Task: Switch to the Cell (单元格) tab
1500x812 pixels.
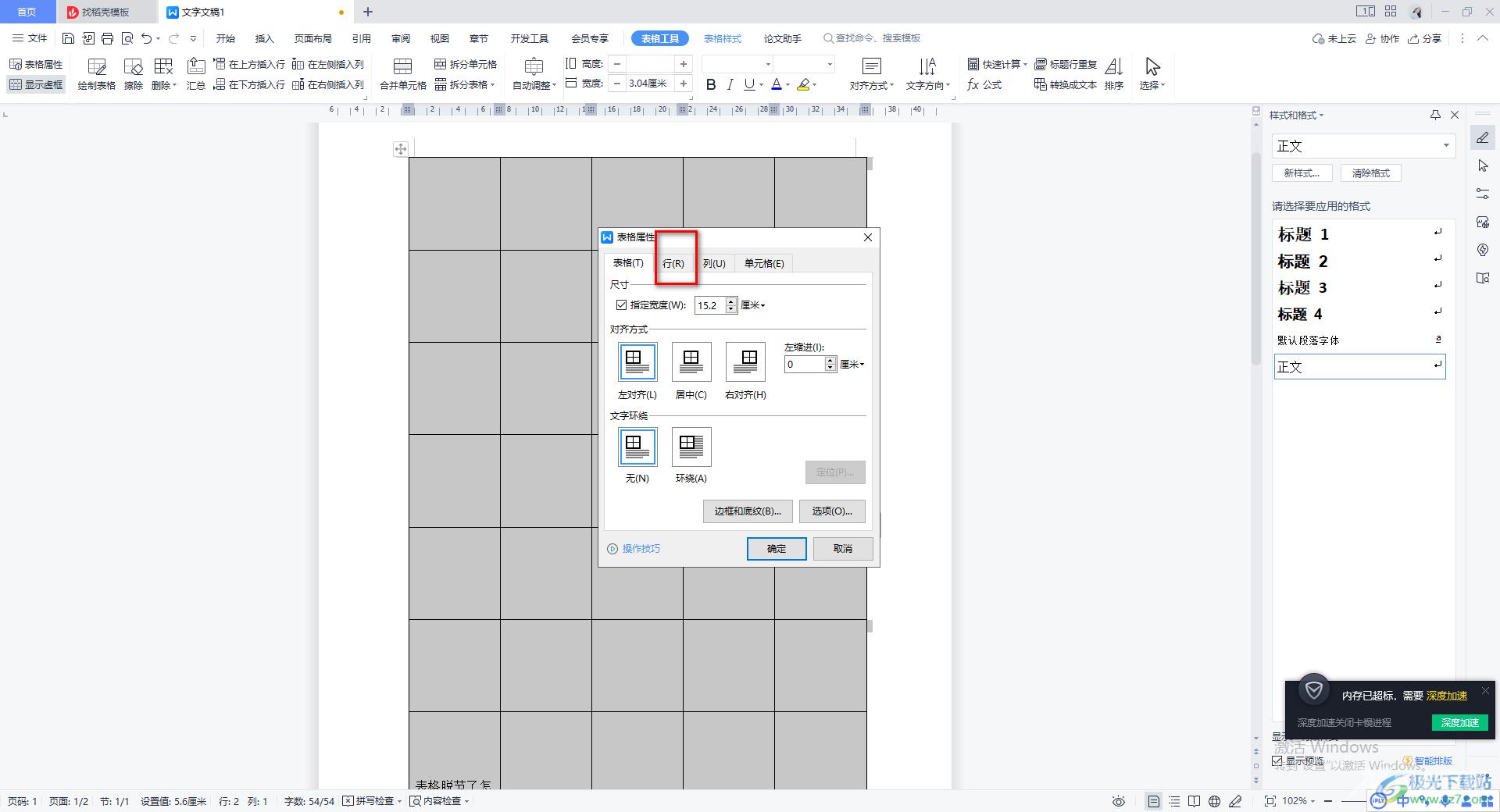Action: (764, 263)
